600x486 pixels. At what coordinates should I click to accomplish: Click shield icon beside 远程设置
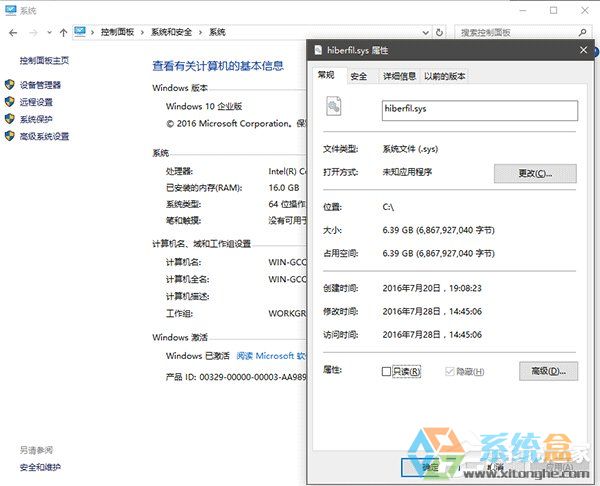(10, 102)
